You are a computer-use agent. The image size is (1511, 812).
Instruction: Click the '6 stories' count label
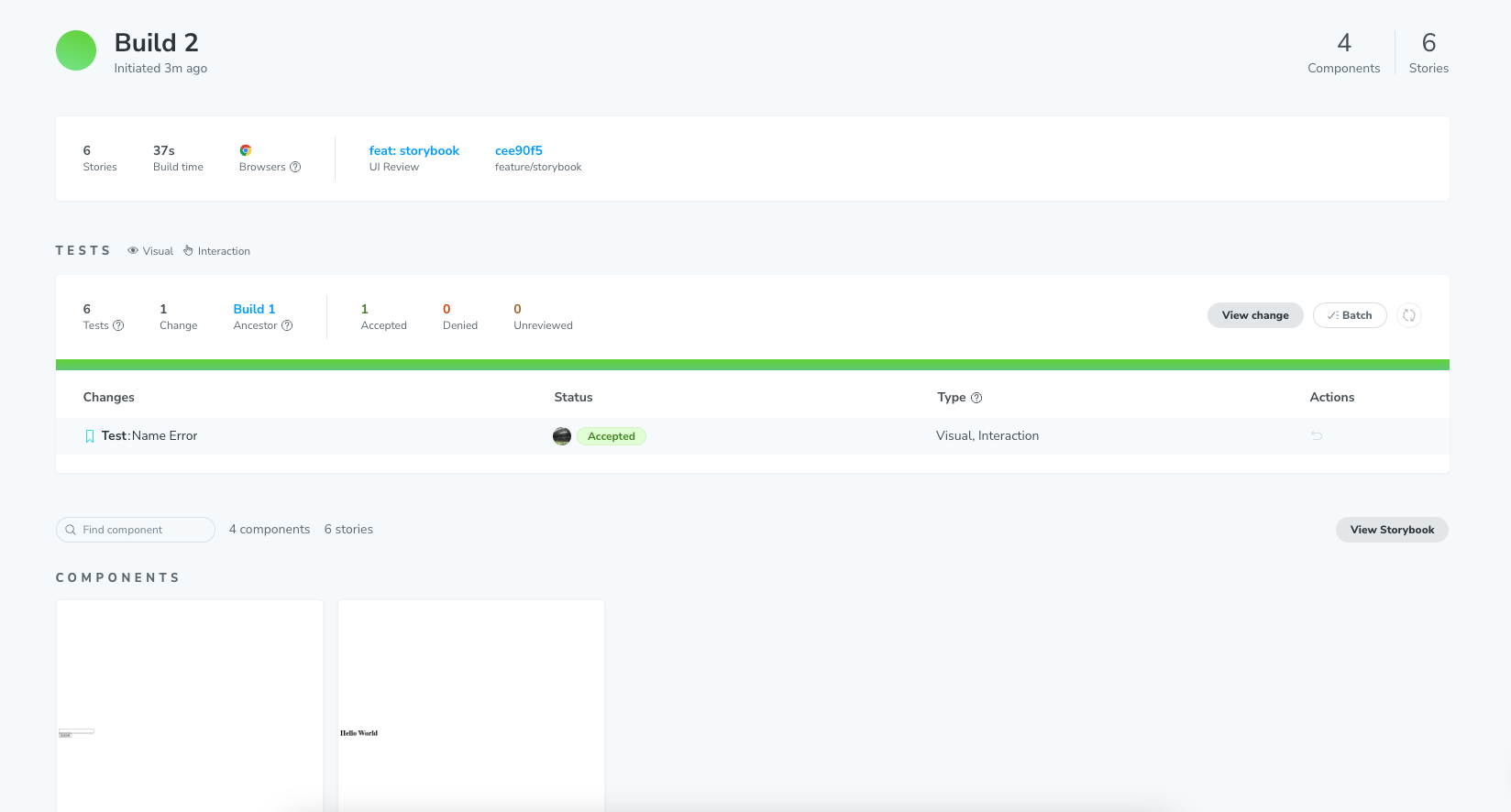click(x=348, y=530)
